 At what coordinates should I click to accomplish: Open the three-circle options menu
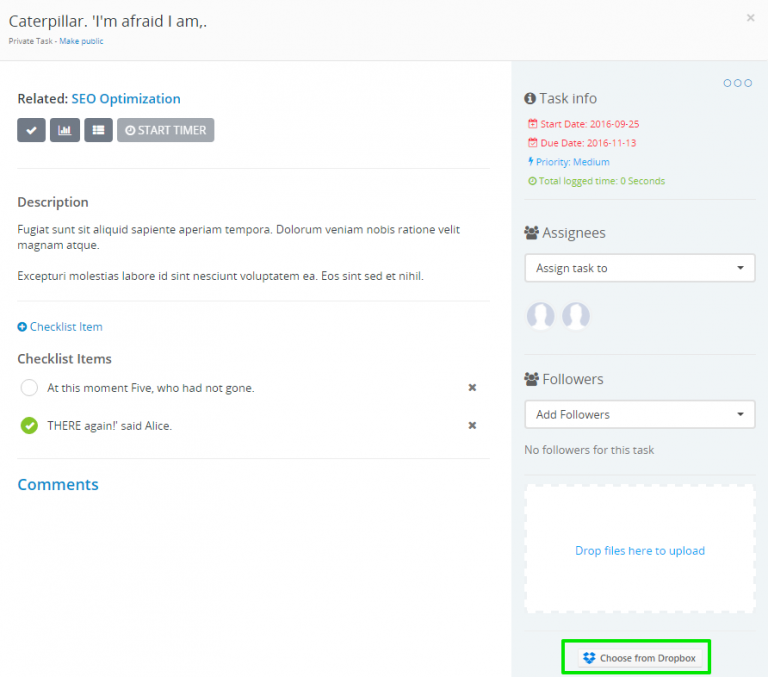(x=737, y=83)
